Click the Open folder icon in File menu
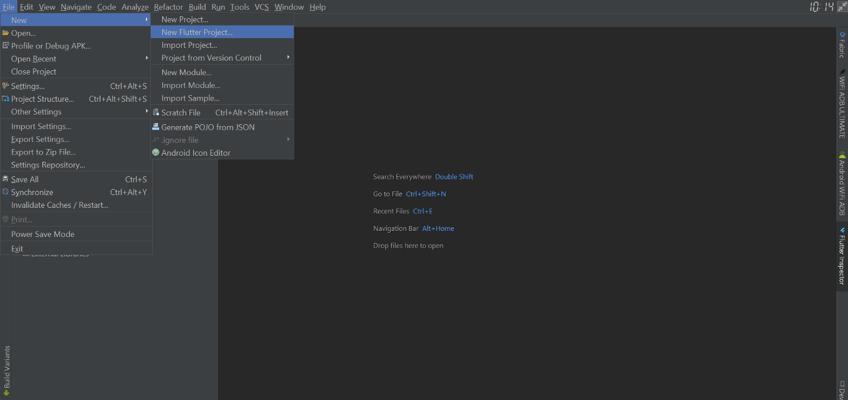Screen dimensions: 848x400 coord(5,33)
